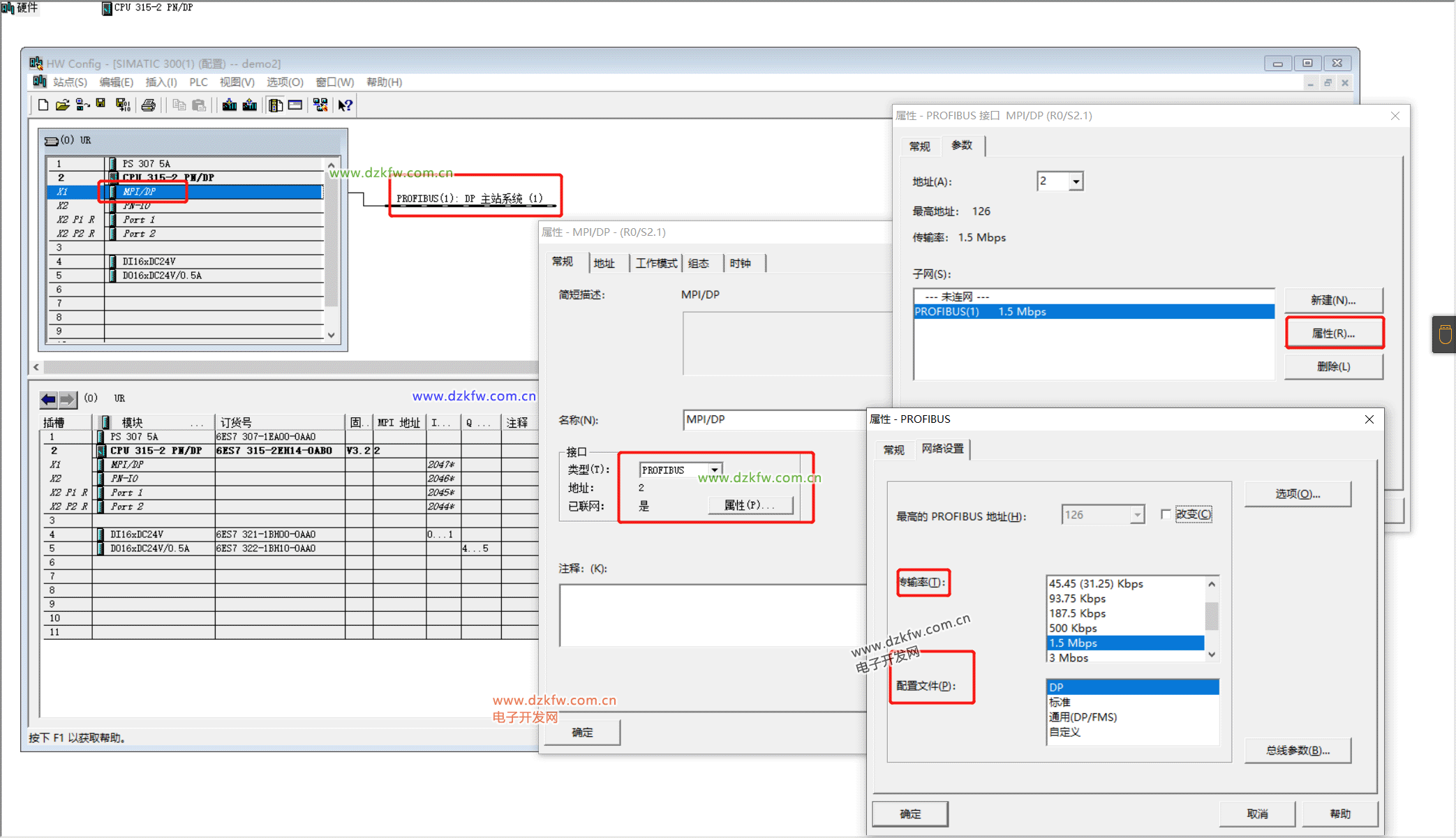This screenshot has height=838, width=1456.
Task: Open the interface type PROFIBUS dropdown
Action: [714, 470]
